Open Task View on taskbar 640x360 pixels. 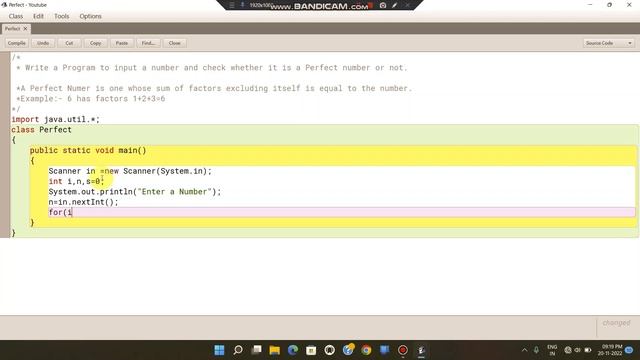click(x=256, y=350)
